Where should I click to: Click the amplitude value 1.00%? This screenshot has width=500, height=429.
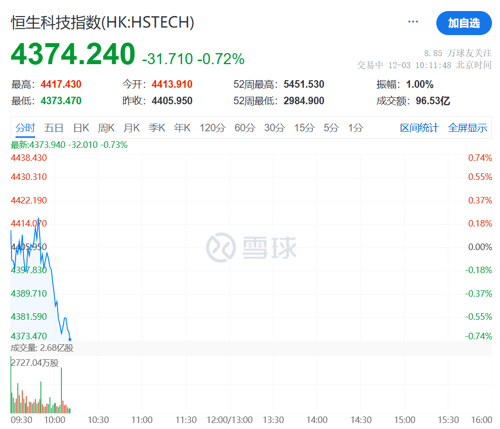tap(420, 84)
